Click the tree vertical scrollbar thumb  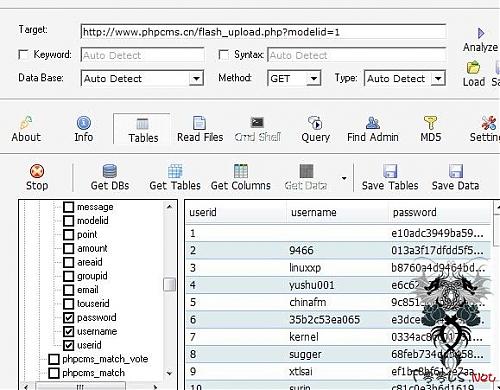169,285
